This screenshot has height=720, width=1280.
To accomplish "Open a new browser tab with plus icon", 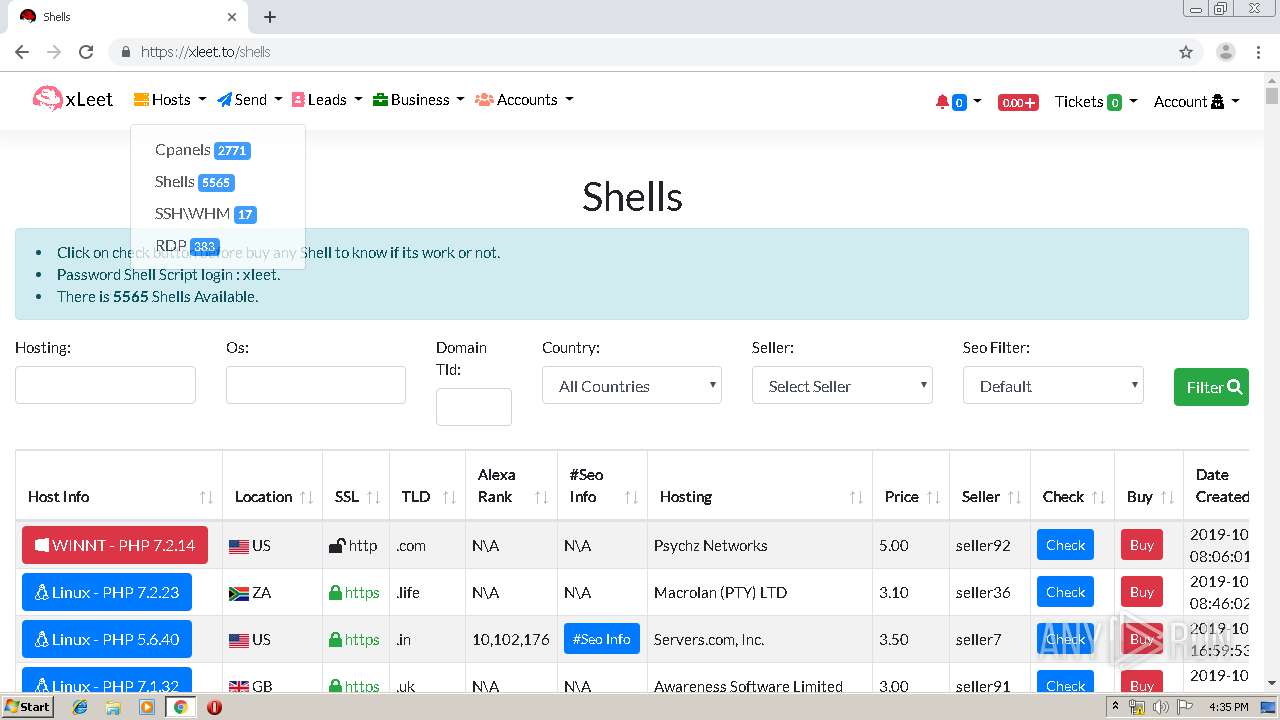I will (270, 17).
